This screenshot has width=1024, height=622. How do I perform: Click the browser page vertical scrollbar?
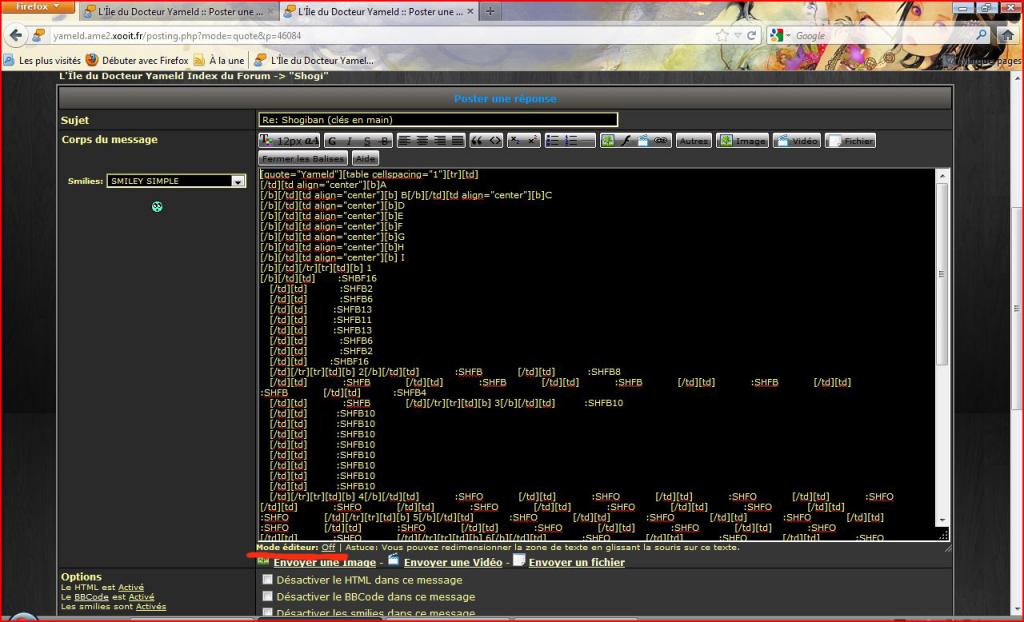pyautogui.click(x=1017, y=307)
